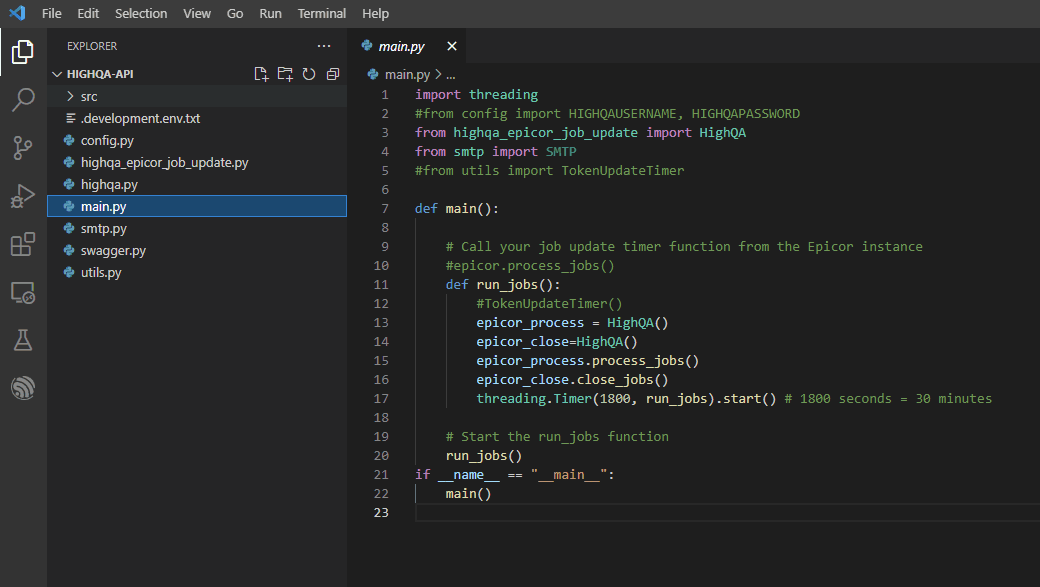This screenshot has width=1040, height=587.
Task: Collapse all folders in Explorer
Action: [331, 73]
